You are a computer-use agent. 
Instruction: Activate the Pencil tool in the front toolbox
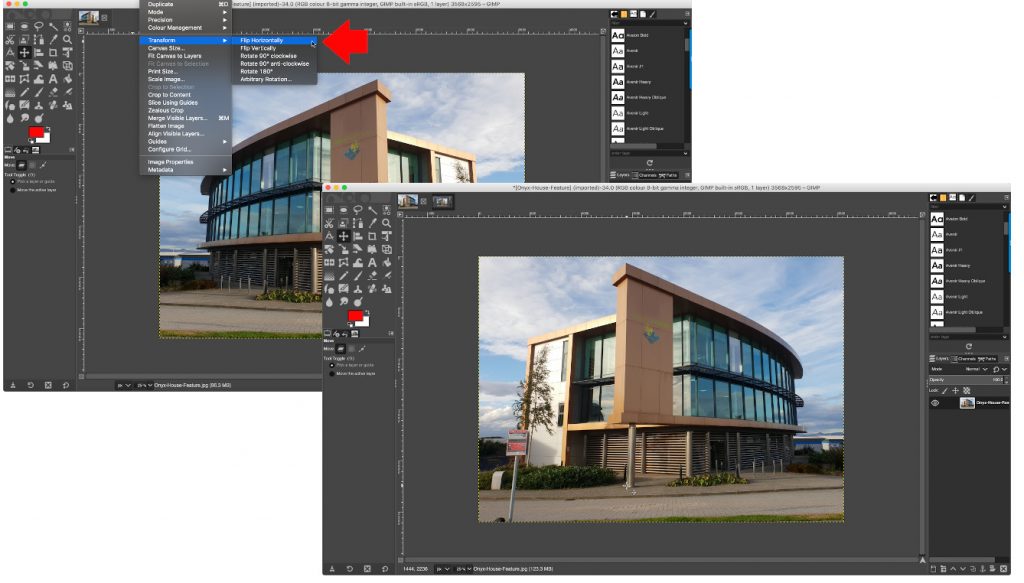[x=343, y=275]
